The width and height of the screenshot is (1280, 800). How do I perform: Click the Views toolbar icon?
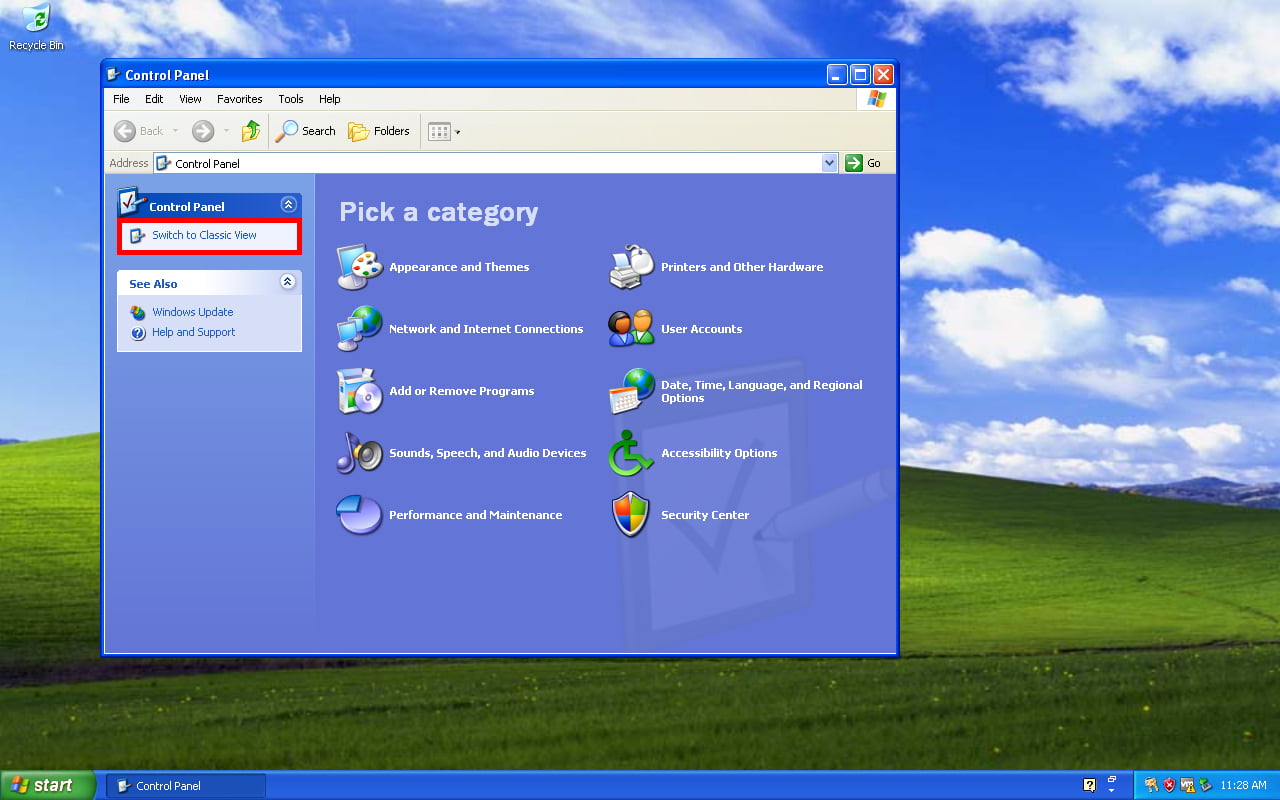439,131
